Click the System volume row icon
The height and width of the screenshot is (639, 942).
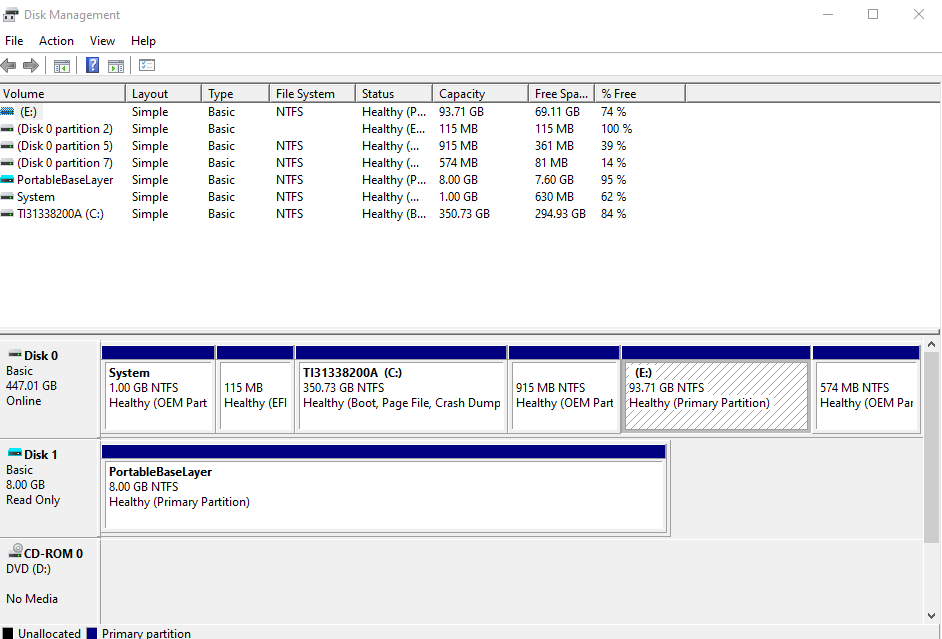7,197
